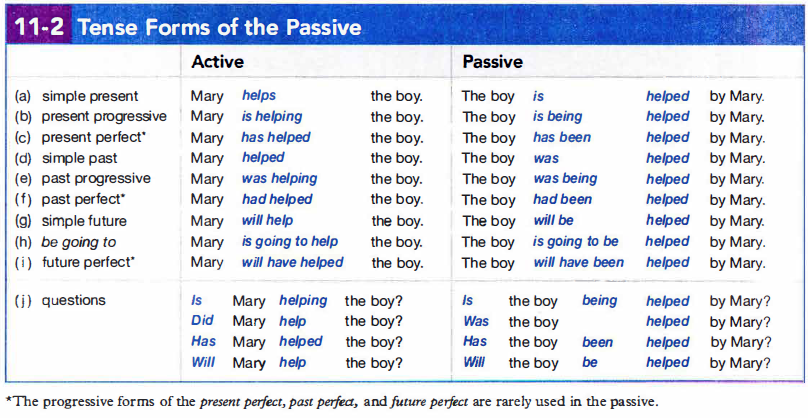The width and height of the screenshot is (808, 418).
Task: Click the simple future row label
Action: (x=84, y=221)
